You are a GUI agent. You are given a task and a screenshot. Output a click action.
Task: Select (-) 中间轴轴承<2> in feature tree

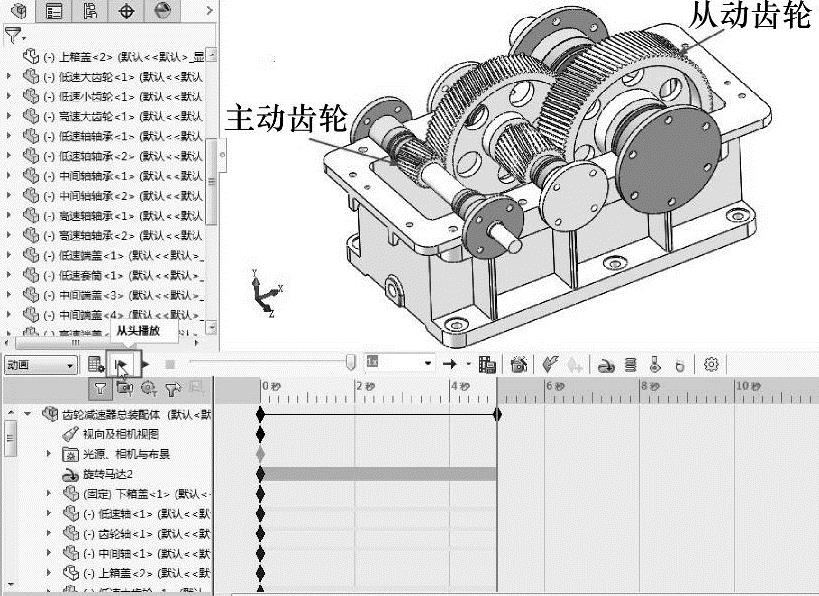click(123, 196)
